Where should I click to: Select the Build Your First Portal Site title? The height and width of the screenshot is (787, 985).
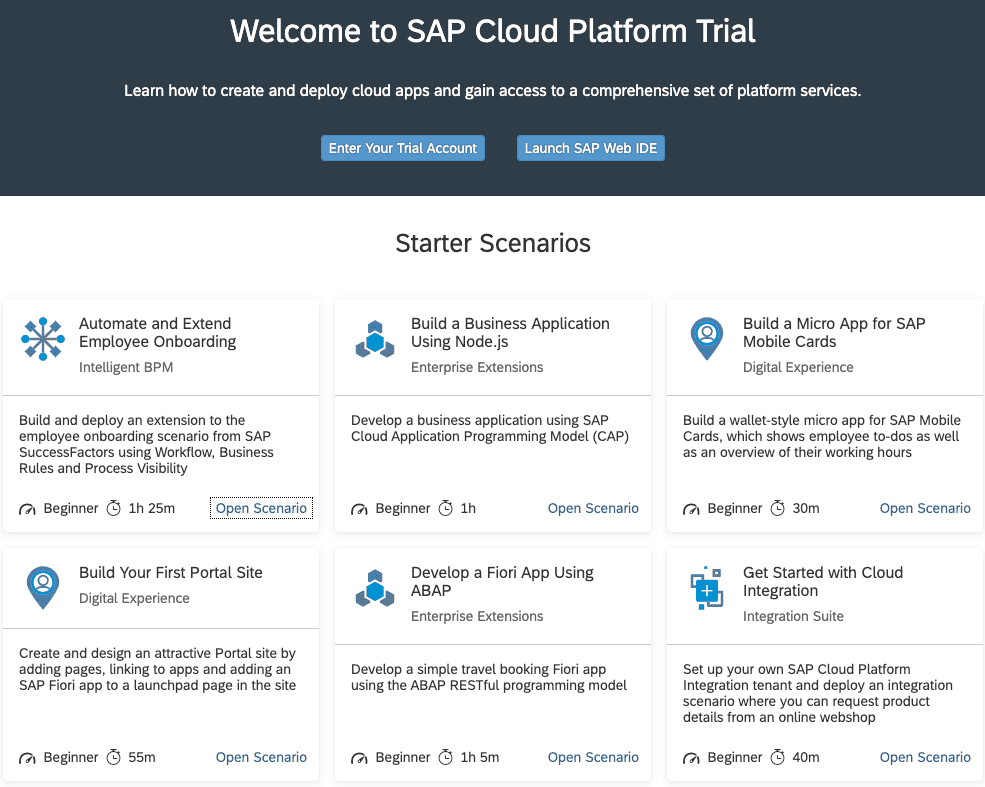tap(171, 573)
